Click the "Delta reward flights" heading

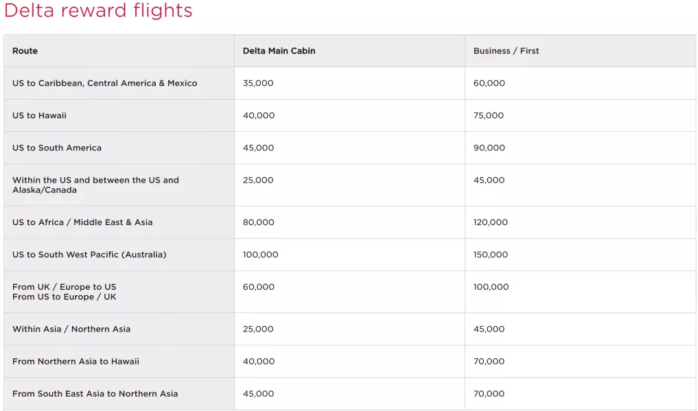coord(98,12)
